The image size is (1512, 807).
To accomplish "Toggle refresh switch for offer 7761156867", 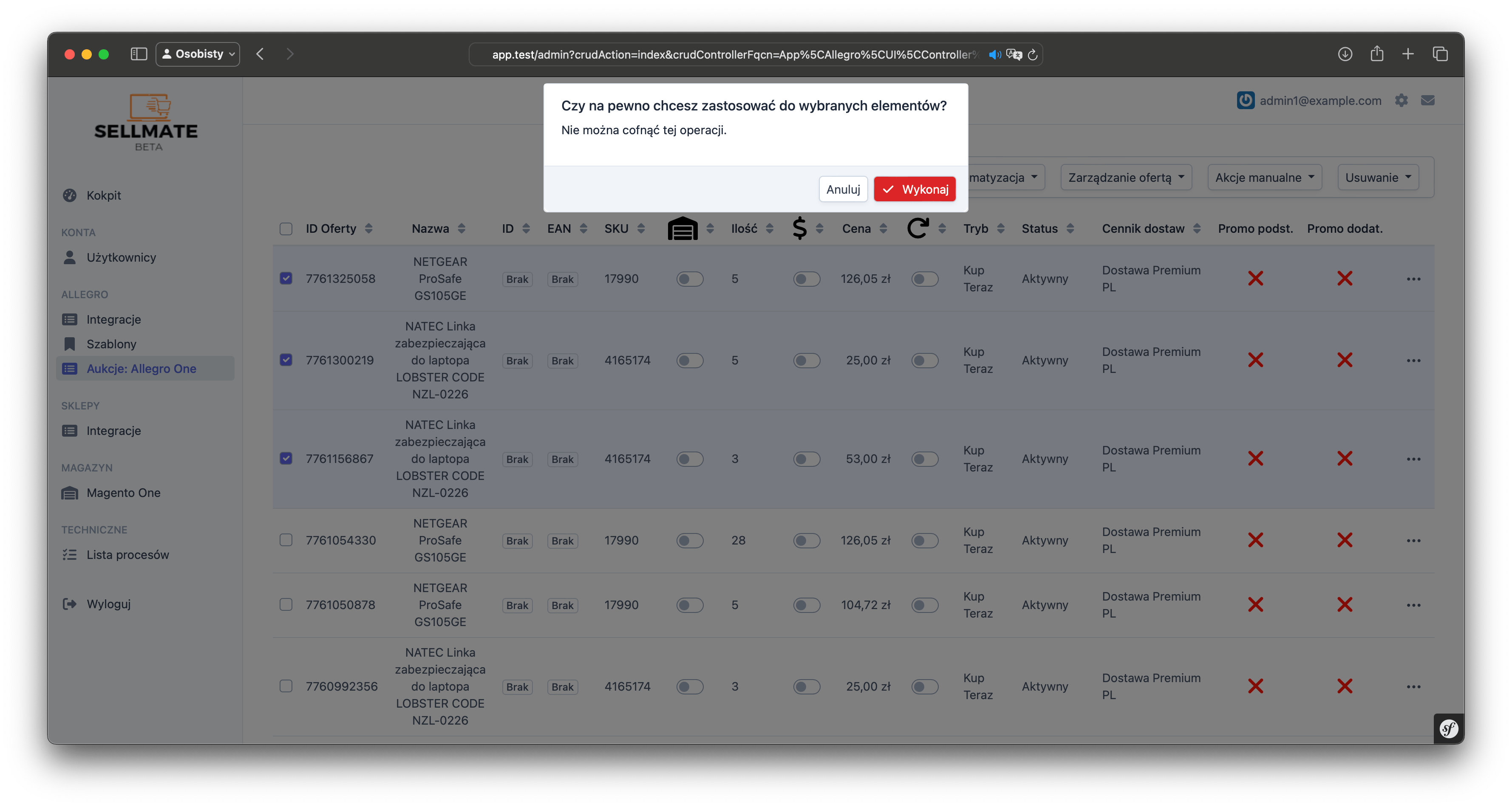I will click(x=924, y=459).
